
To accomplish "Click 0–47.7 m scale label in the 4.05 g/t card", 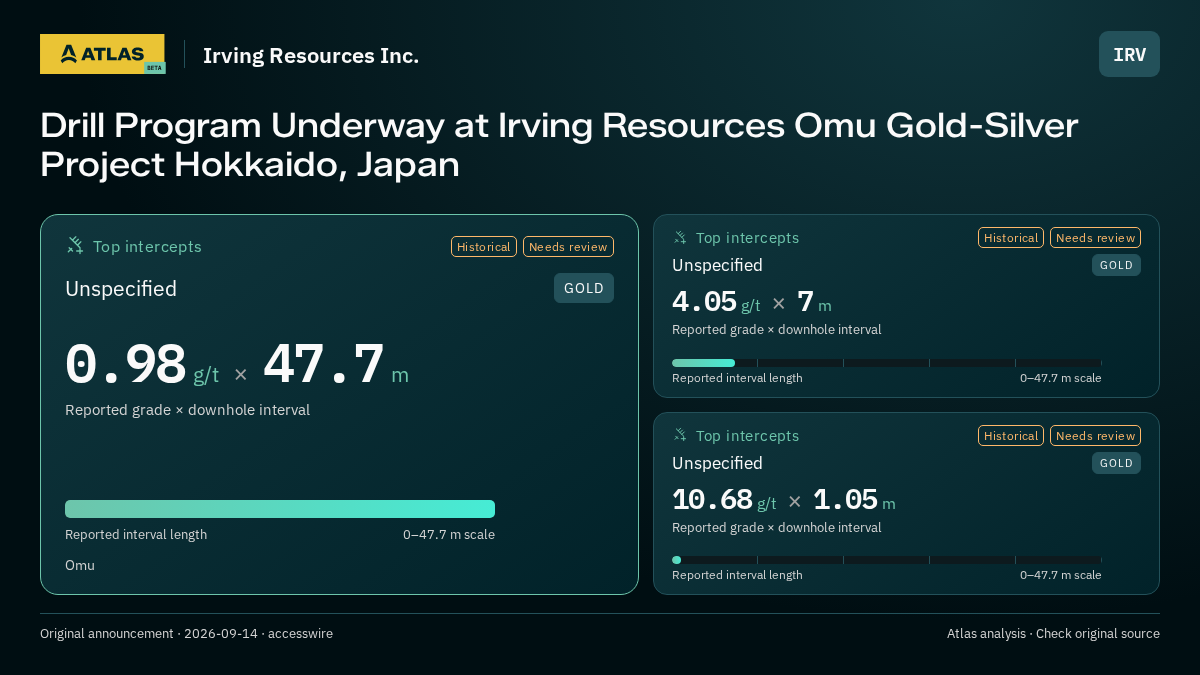I will point(1061,378).
